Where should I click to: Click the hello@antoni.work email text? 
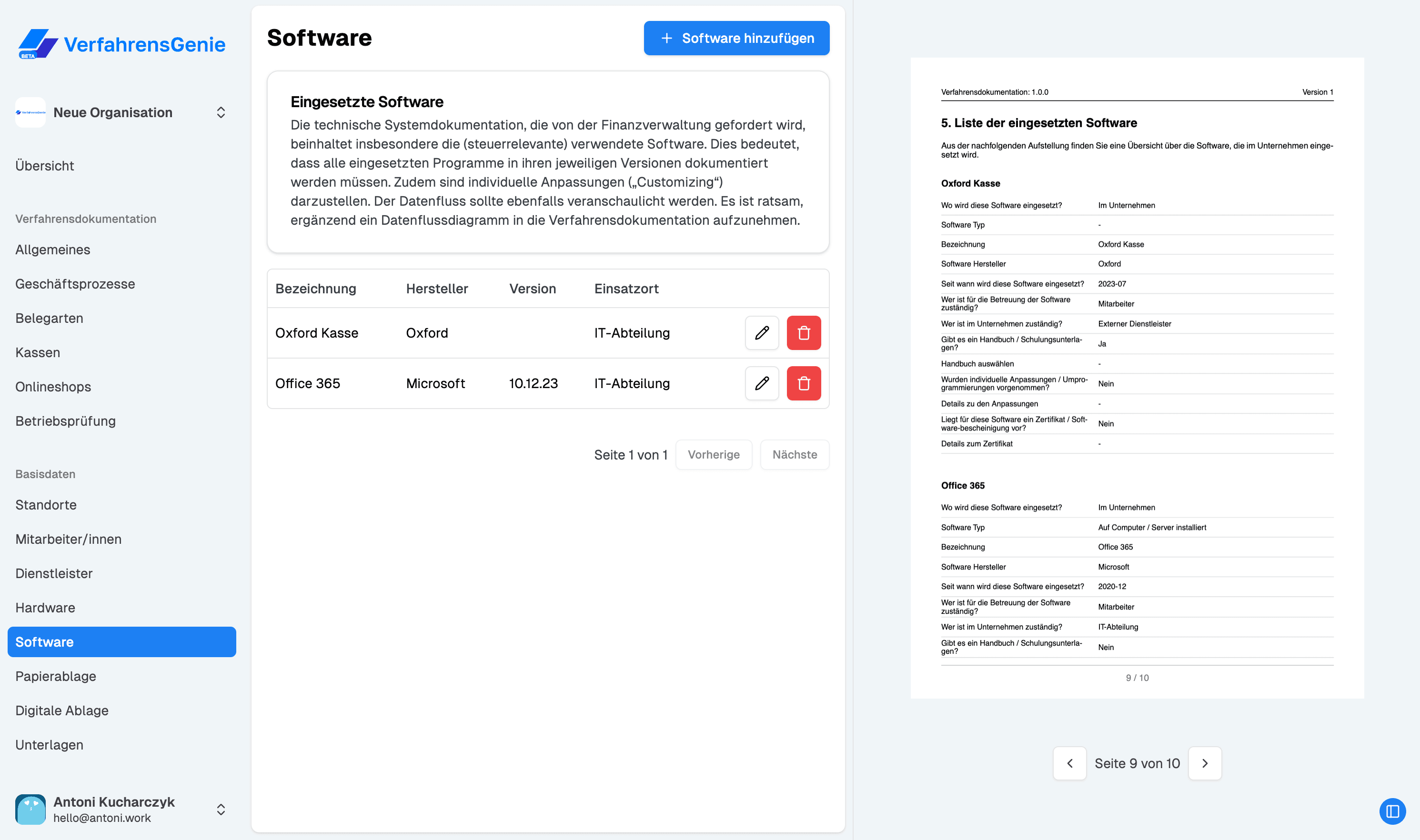[102, 817]
